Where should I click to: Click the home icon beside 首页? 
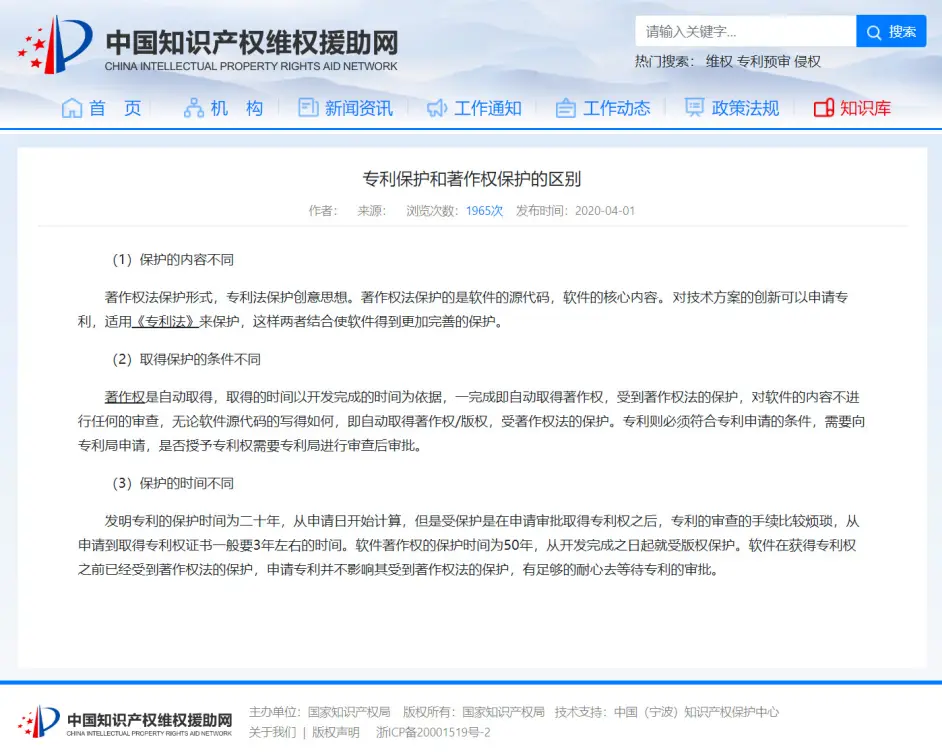point(71,108)
